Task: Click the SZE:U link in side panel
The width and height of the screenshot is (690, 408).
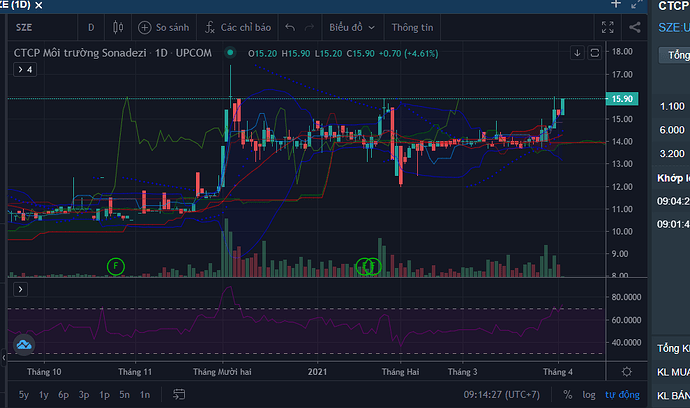Action: [x=674, y=28]
